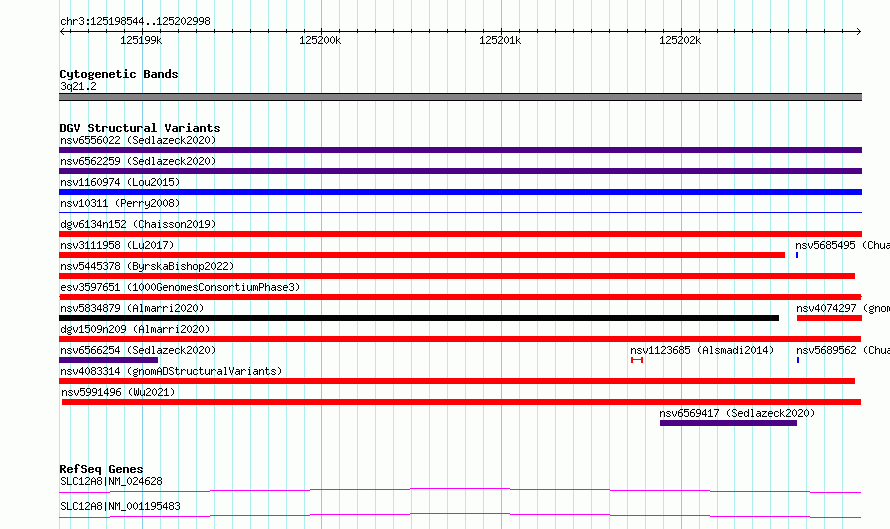
Task: Click the 125201k ruler tick label
Action: click(500, 40)
